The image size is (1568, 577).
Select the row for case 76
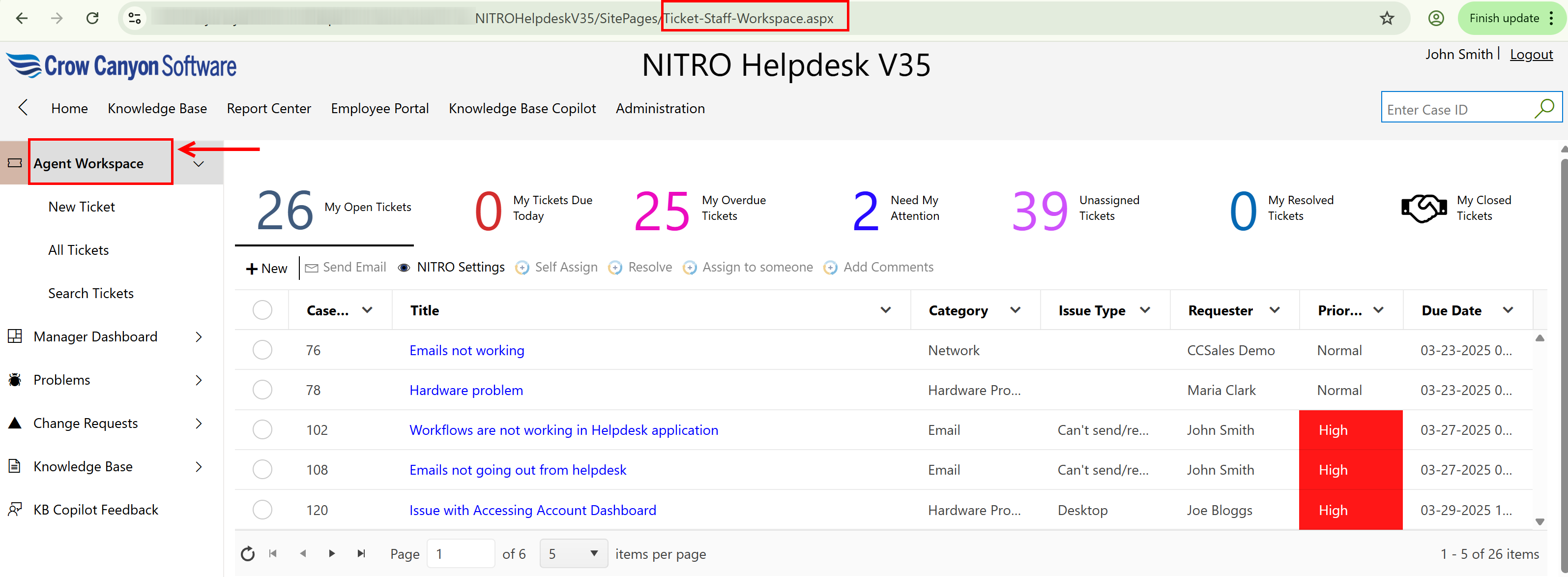[x=262, y=350]
